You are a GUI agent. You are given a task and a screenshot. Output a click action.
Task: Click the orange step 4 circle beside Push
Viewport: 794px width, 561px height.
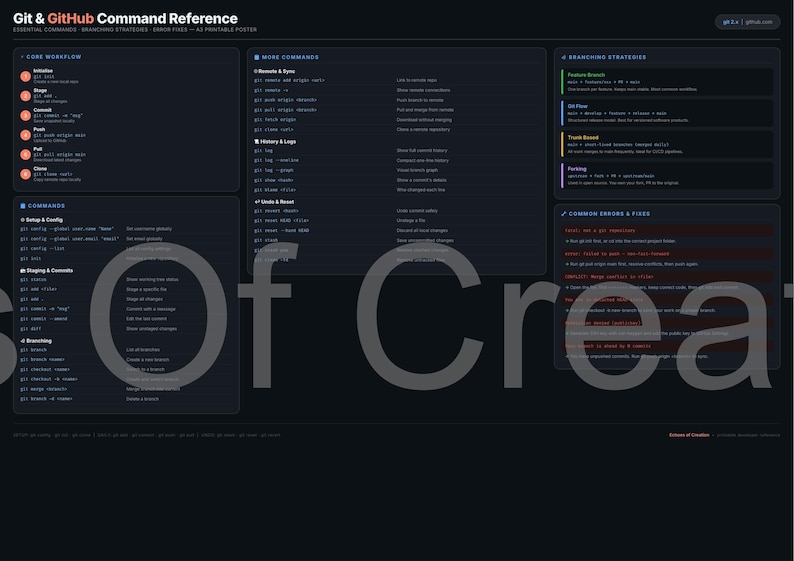(x=25, y=135)
